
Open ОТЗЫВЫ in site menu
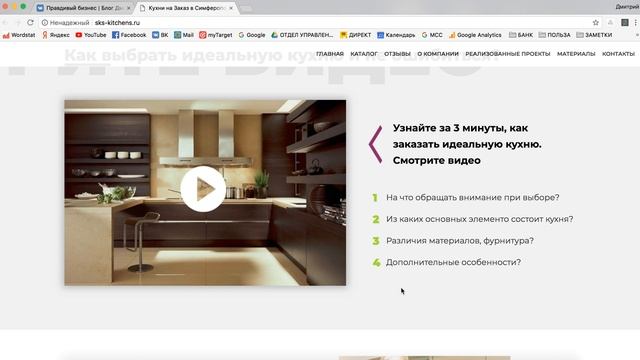pyautogui.click(x=397, y=54)
